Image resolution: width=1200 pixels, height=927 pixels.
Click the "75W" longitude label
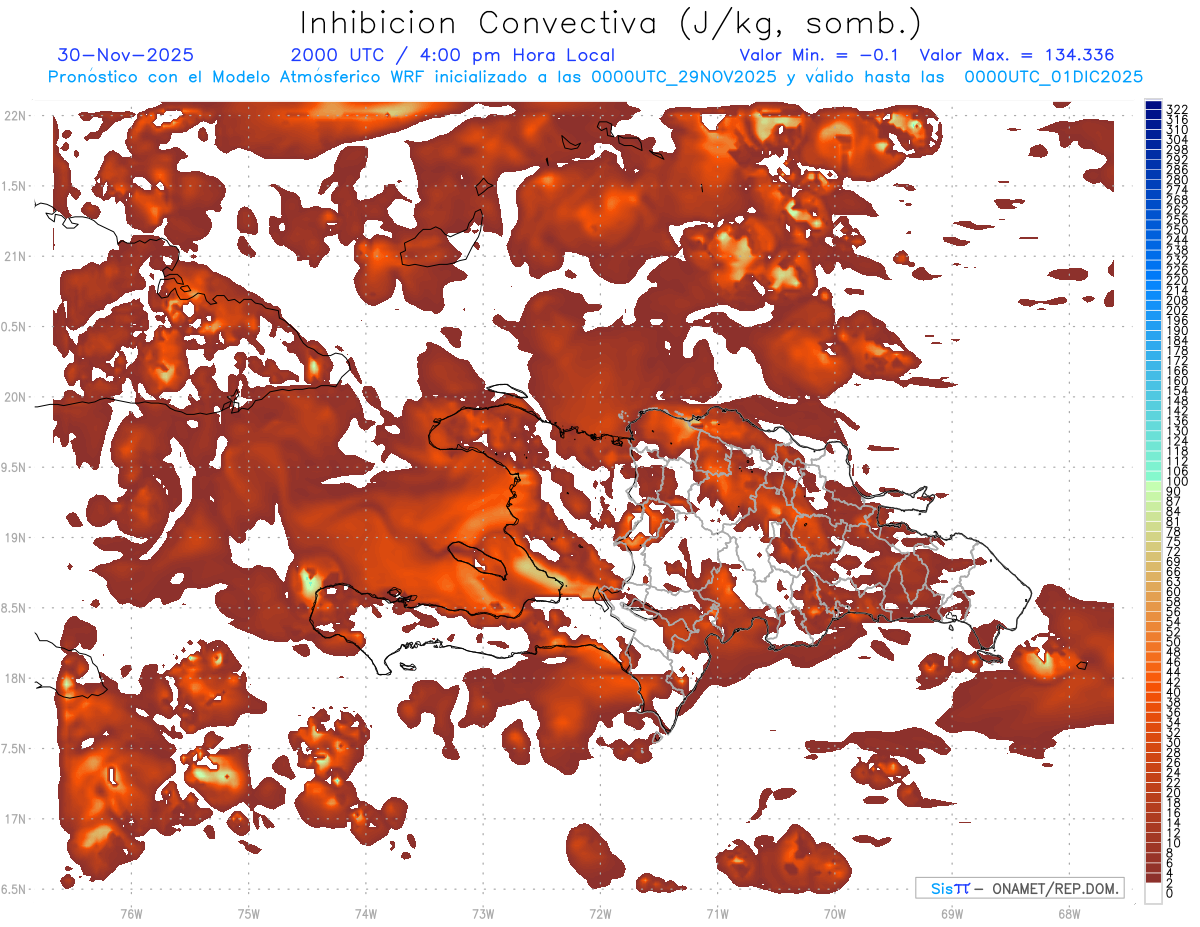pos(248,913)
